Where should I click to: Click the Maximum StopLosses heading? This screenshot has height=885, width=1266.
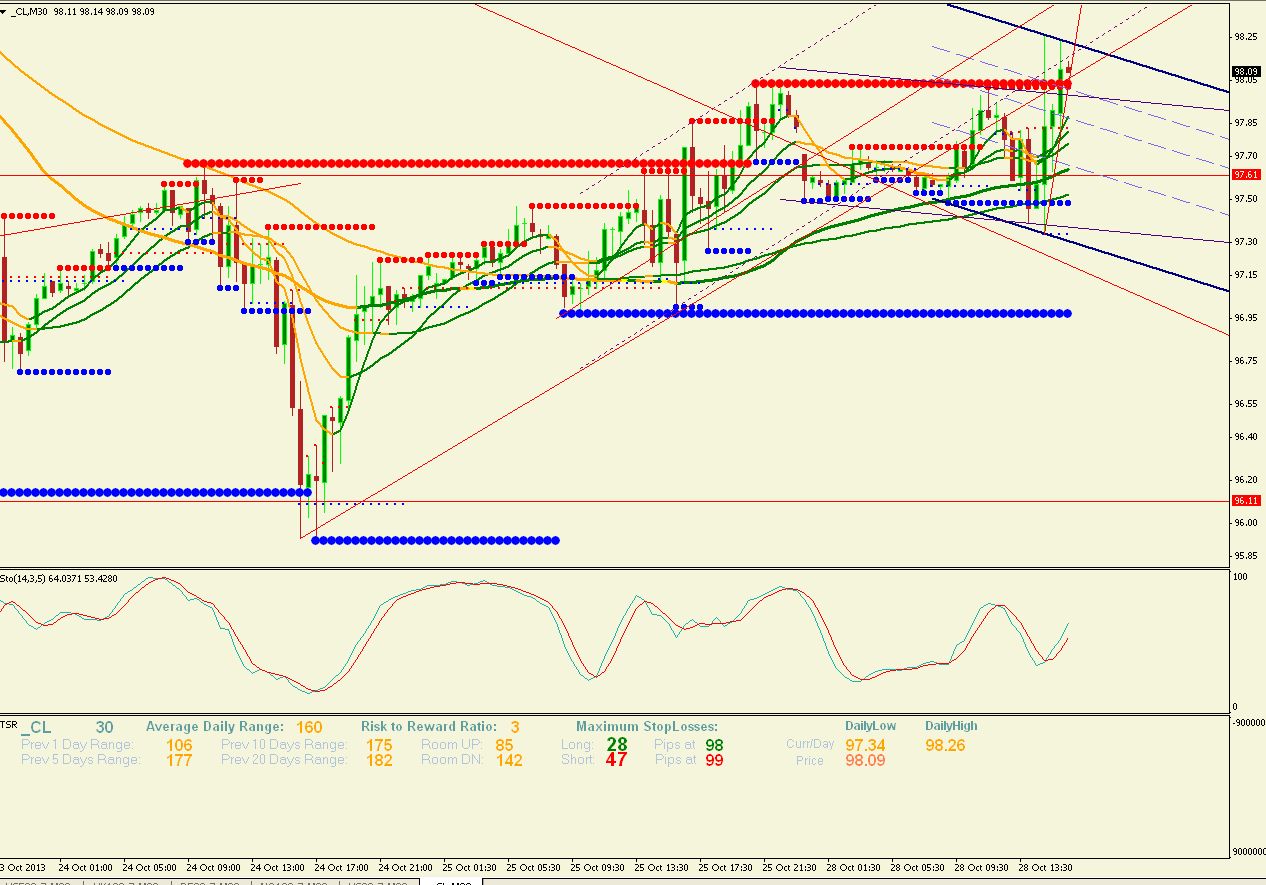coord(647,727)
